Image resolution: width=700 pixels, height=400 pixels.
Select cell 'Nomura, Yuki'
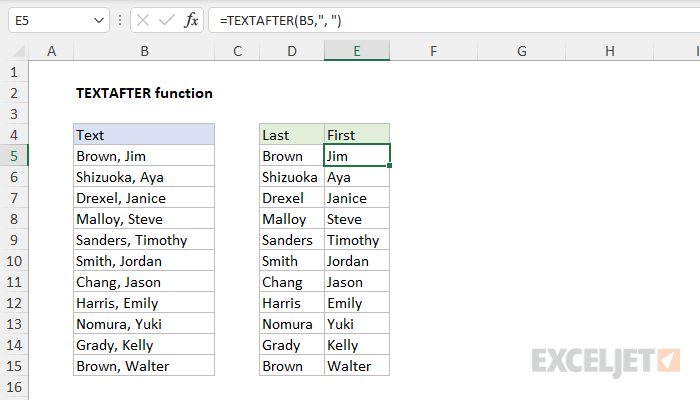(144, 324)
